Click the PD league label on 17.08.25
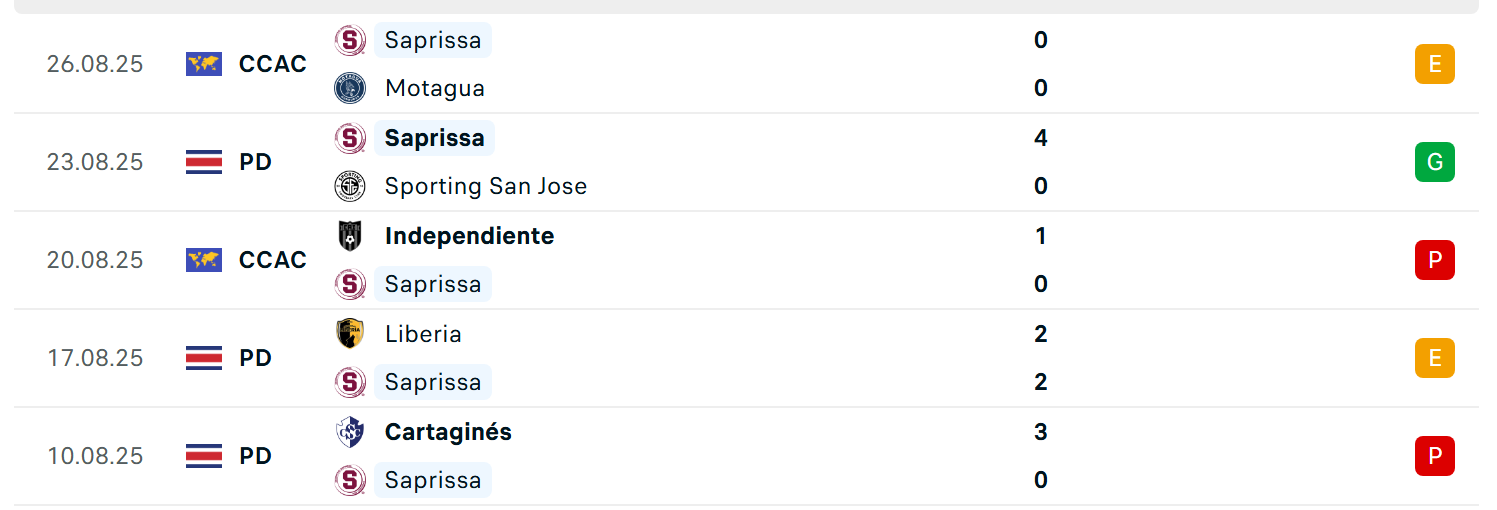The width and height of the screenshot is (1497, 510). (256, 358)
